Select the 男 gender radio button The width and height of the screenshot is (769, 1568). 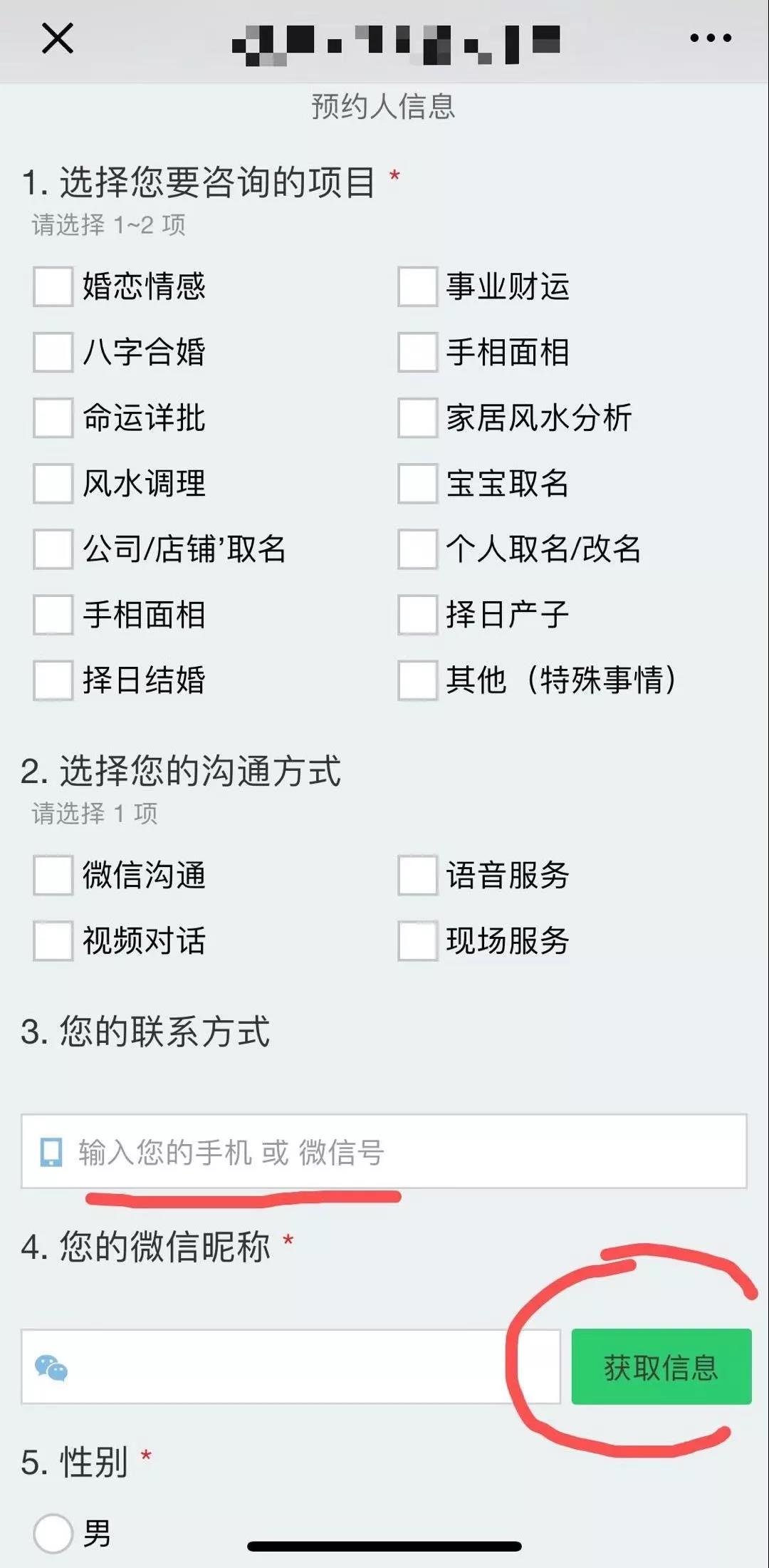pyautogui.click(x=53, y=1533)
